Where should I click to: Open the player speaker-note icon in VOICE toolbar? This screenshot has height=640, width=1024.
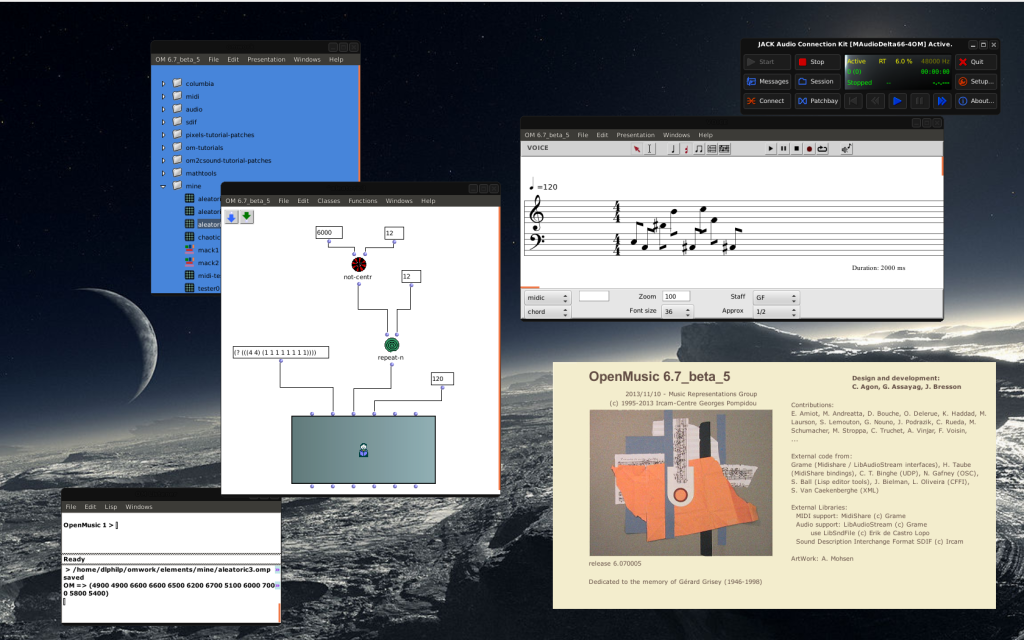point(846,149)
